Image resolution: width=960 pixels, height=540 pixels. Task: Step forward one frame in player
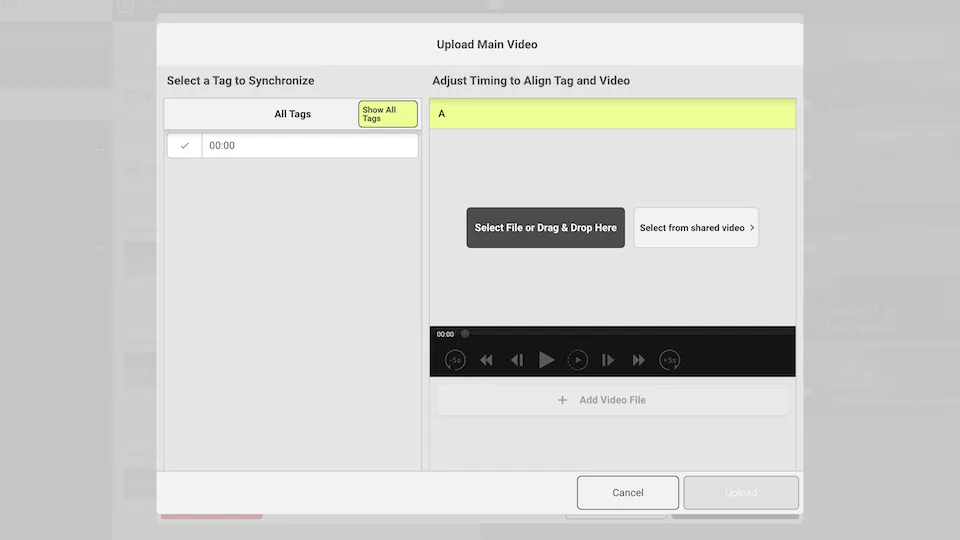click(x=607, y=360)
